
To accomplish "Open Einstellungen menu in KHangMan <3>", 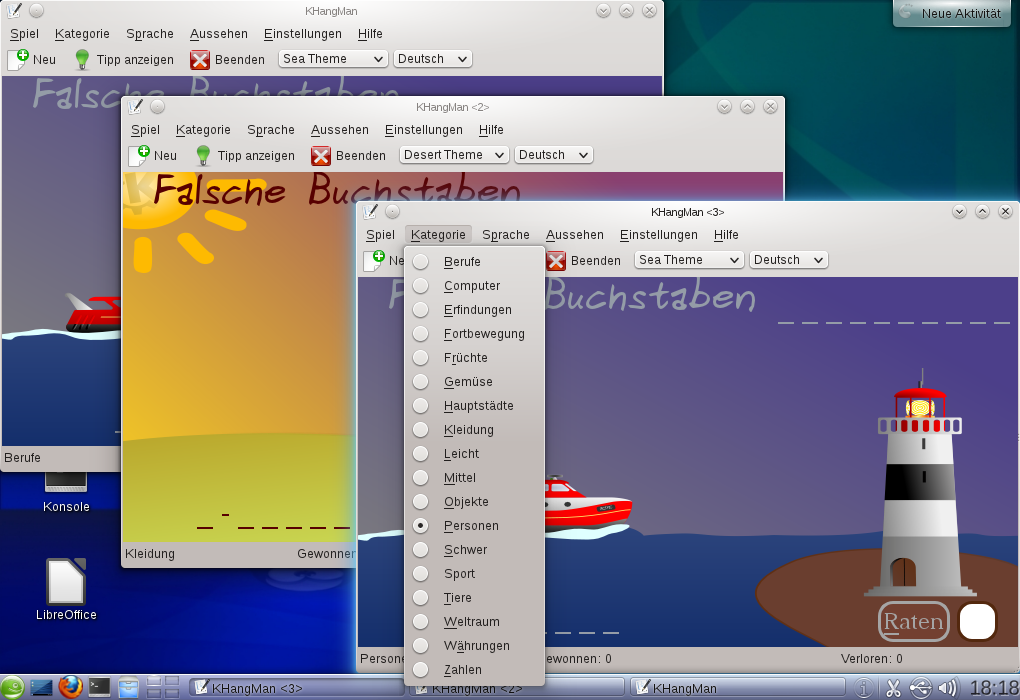I will point(658,235).
